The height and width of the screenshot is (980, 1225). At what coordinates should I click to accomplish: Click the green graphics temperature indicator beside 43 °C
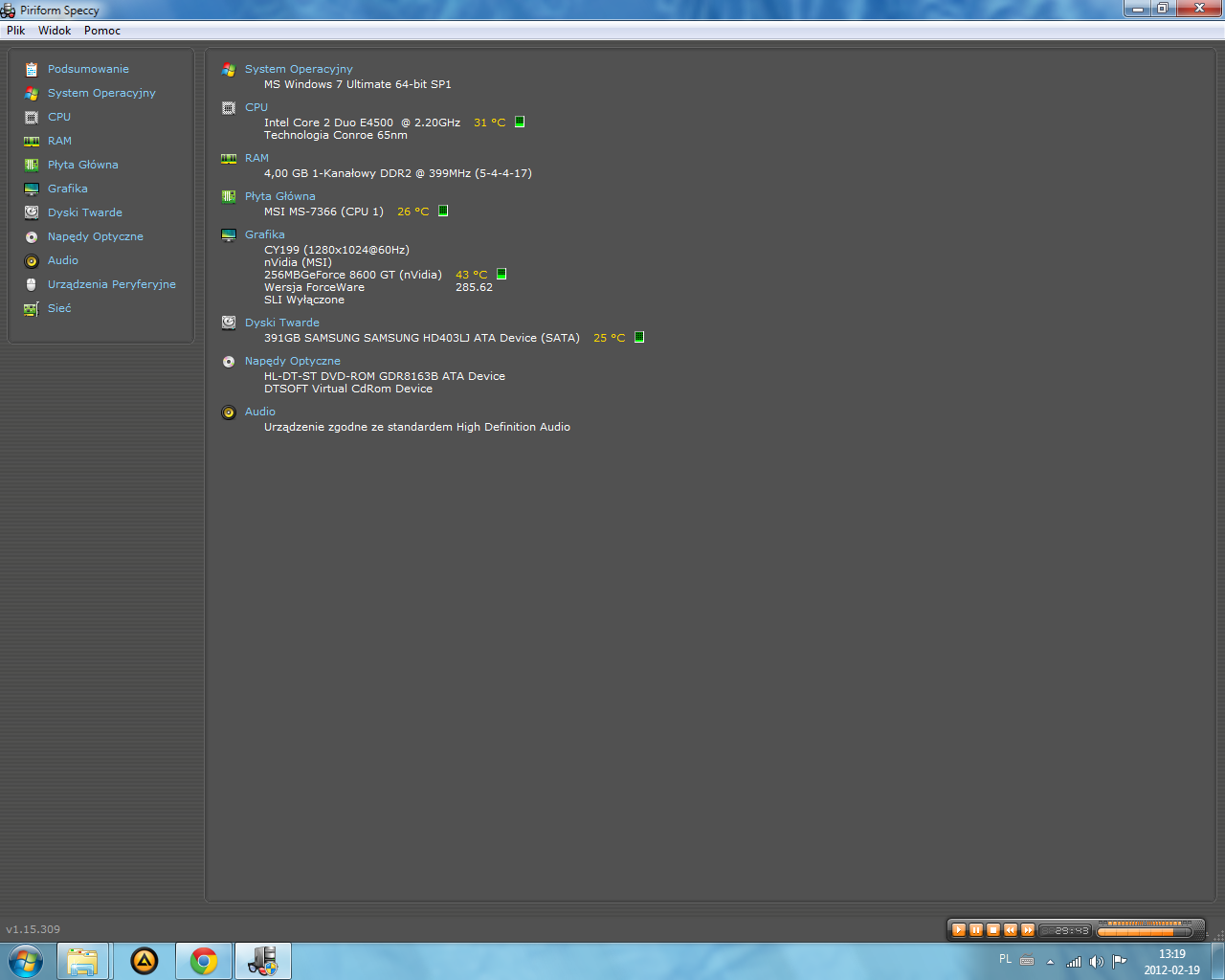tap(501, 274)
